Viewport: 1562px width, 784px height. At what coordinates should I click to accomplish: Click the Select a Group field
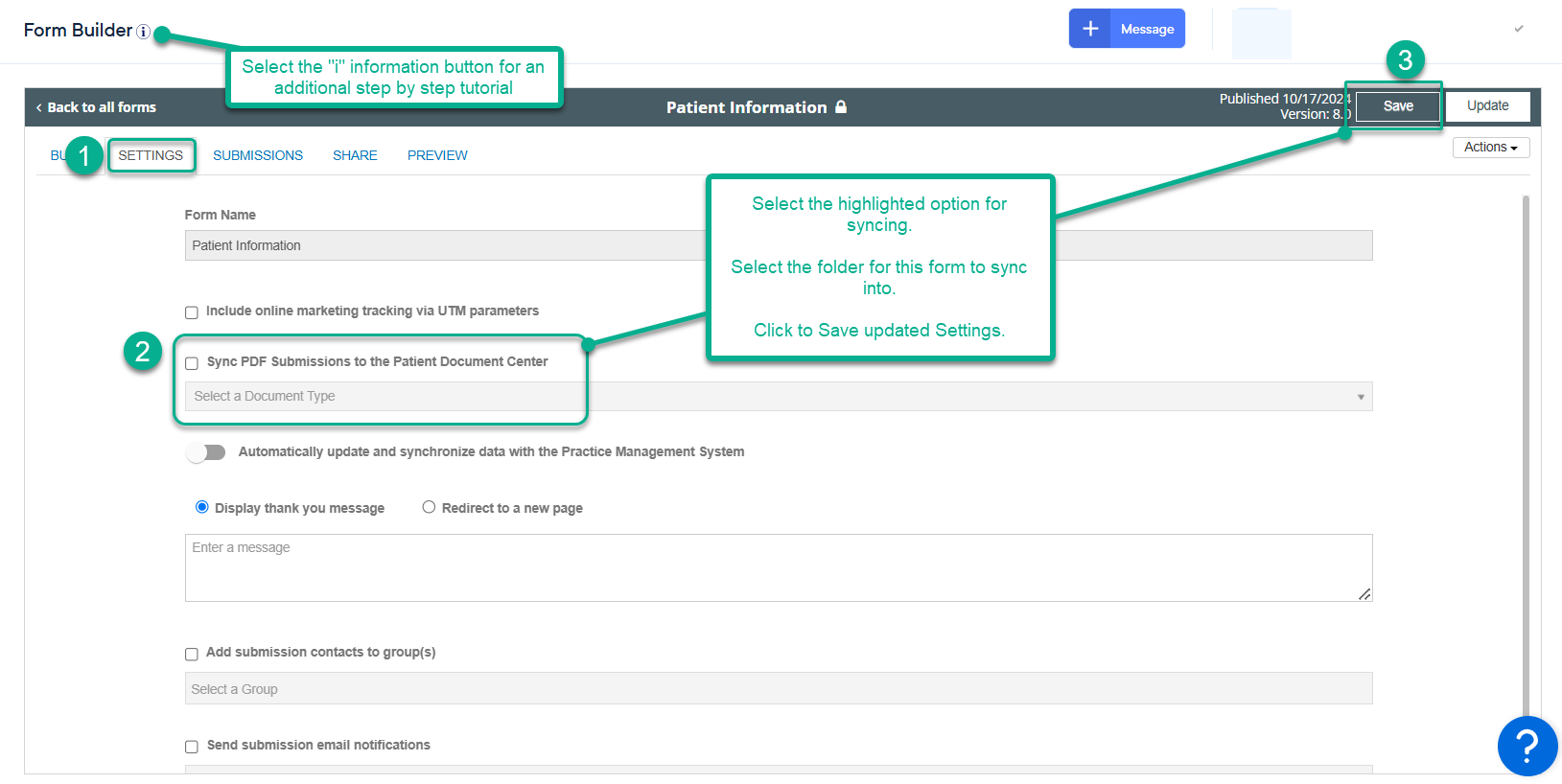coord(779,688)
